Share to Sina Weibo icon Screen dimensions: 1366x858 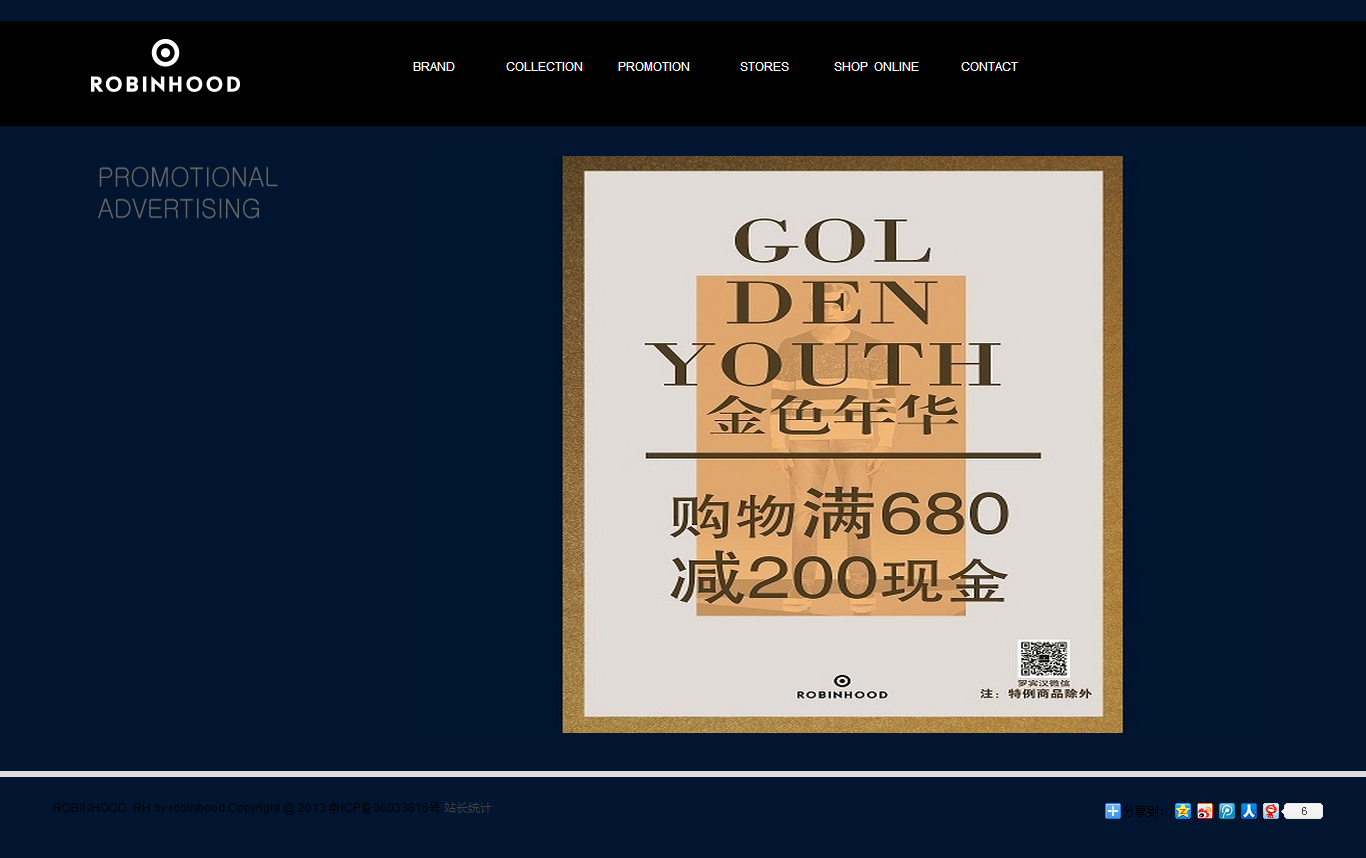click(1205, 811)
